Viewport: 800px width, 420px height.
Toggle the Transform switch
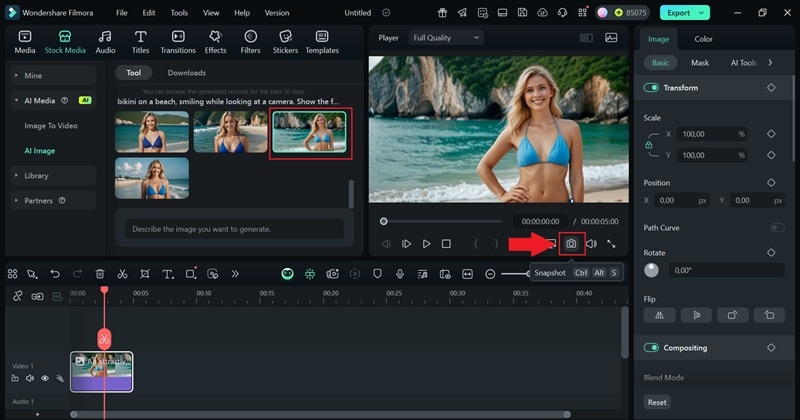651,88
